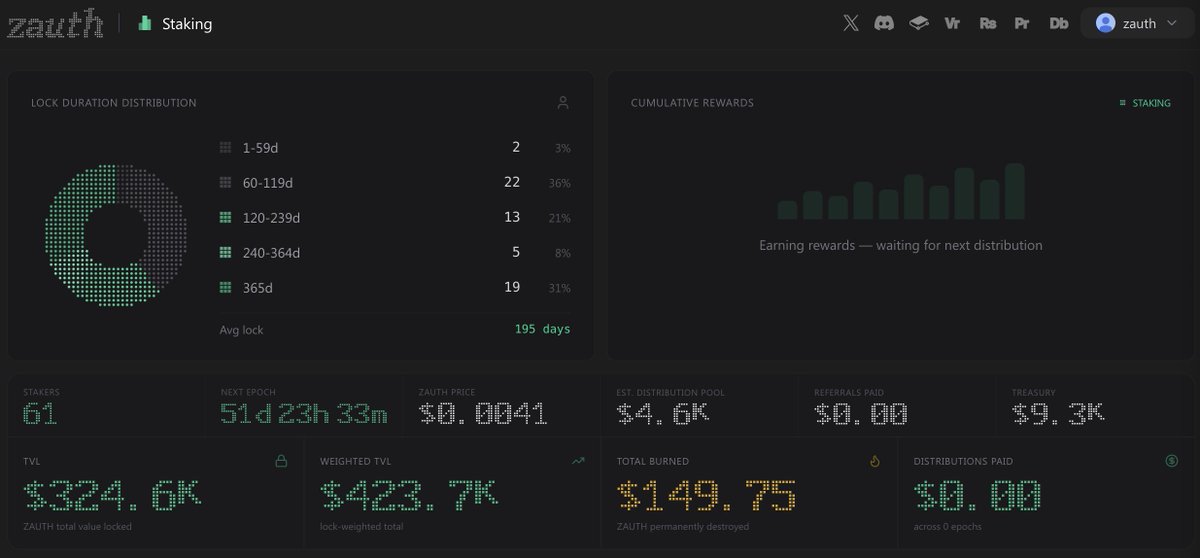Click the Referrals Paid $0.00 value
The image size is (1200, 558).
coord(861,413)
